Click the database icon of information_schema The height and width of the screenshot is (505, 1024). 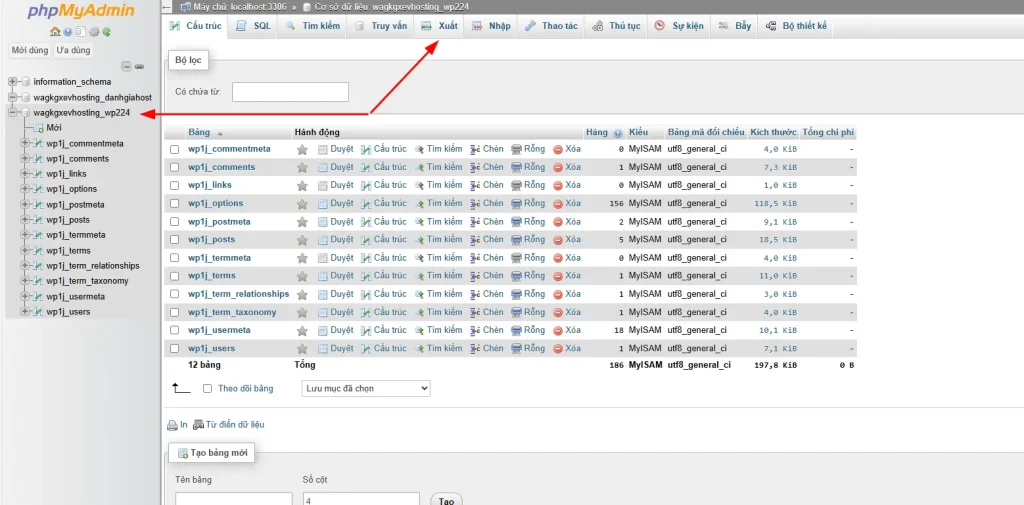pyautogui.click(x=26, y=82)
